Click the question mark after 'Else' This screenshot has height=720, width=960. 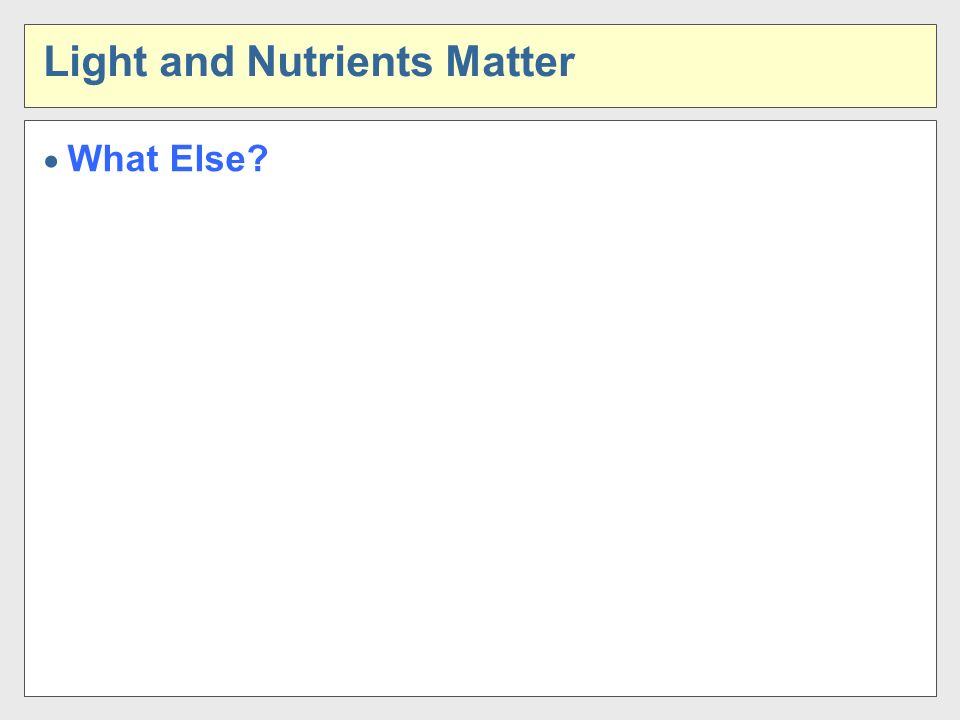tap(258, 159)
